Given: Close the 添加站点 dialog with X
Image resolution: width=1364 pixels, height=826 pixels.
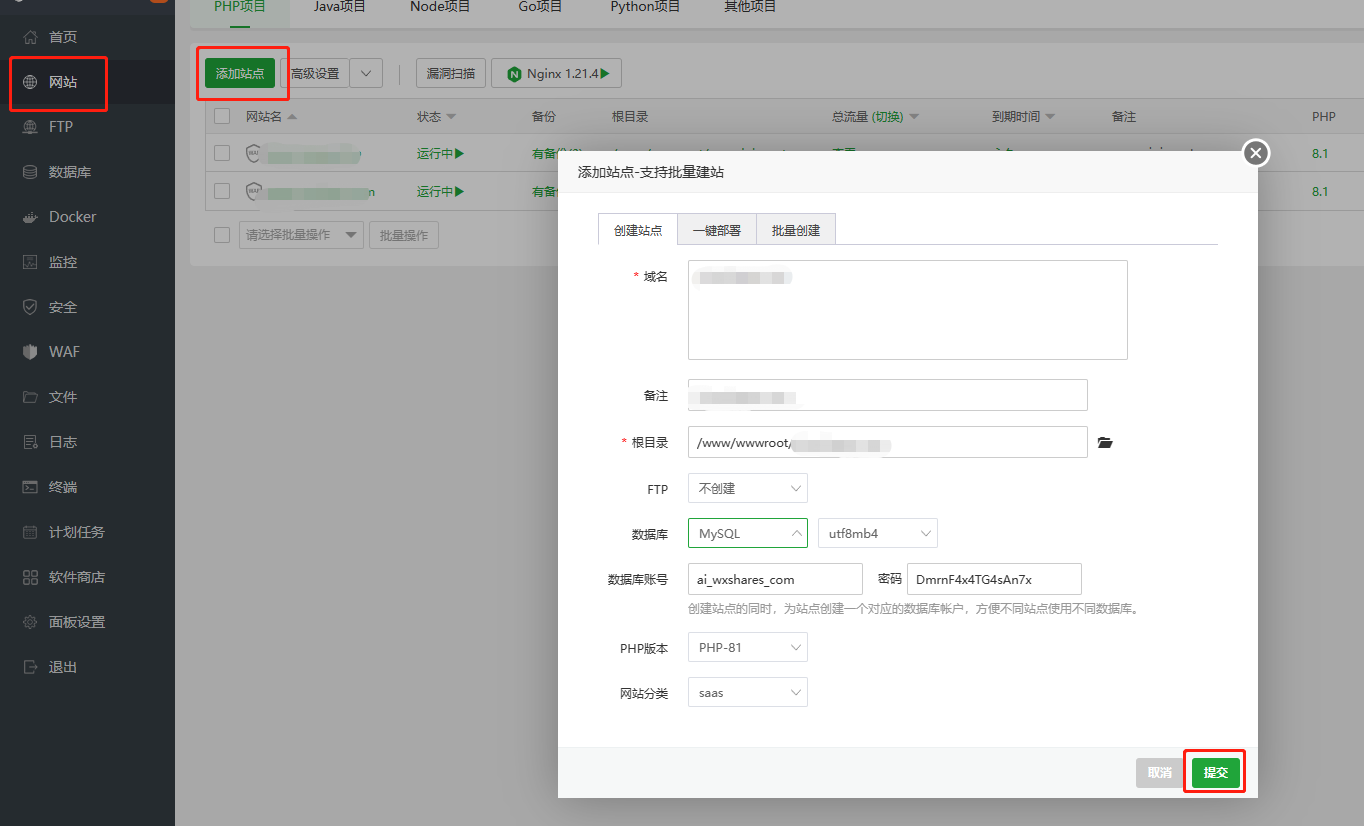Looking at the screenshot, I should click(1256, 153).
